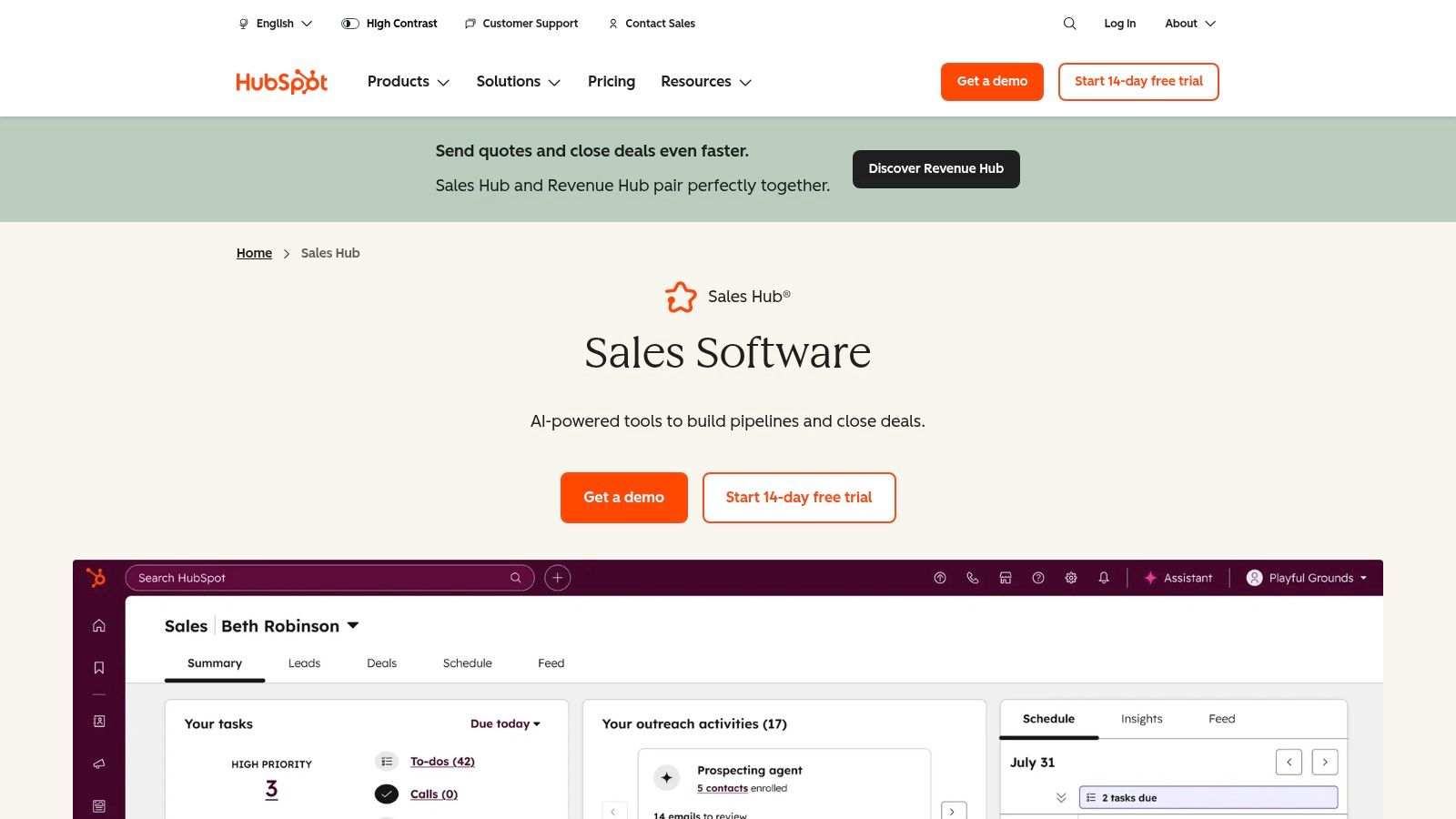Click Start 14-day free trial in navigation bar
1456x819 pixels.
click(1138, 82)
